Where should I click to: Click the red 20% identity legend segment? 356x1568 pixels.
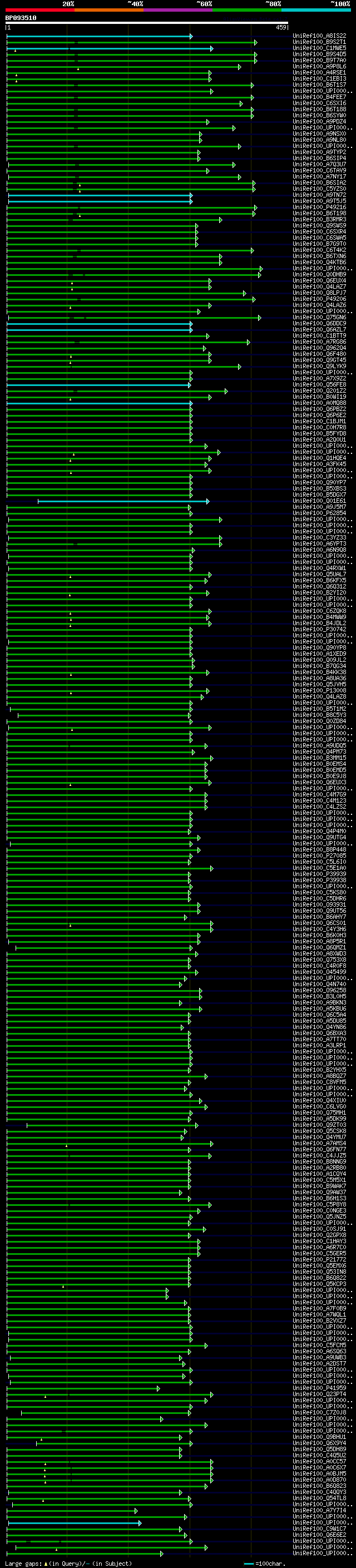40,10
